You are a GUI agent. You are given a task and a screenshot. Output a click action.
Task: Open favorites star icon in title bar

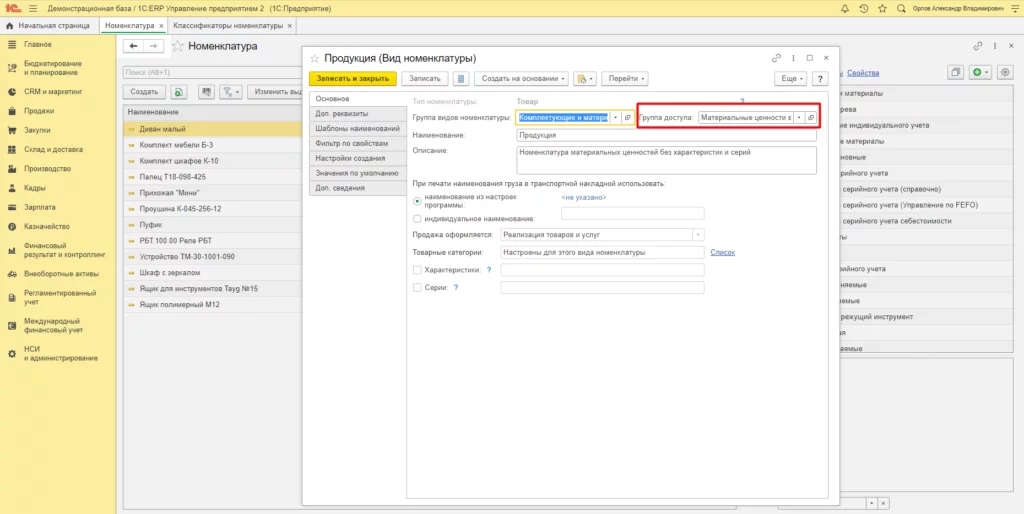click(882, 8)
